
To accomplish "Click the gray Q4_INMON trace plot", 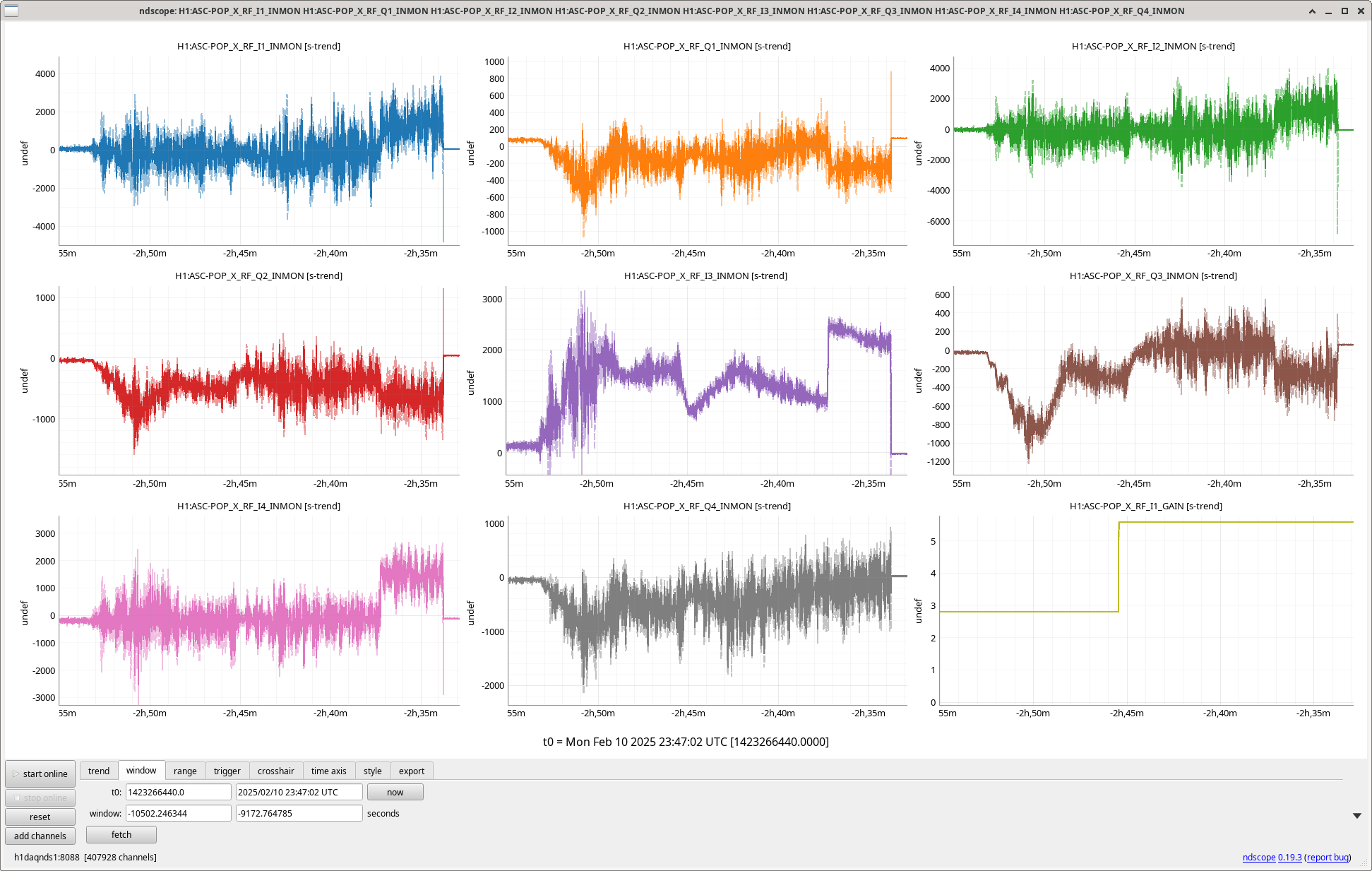I will click(707, 610).
